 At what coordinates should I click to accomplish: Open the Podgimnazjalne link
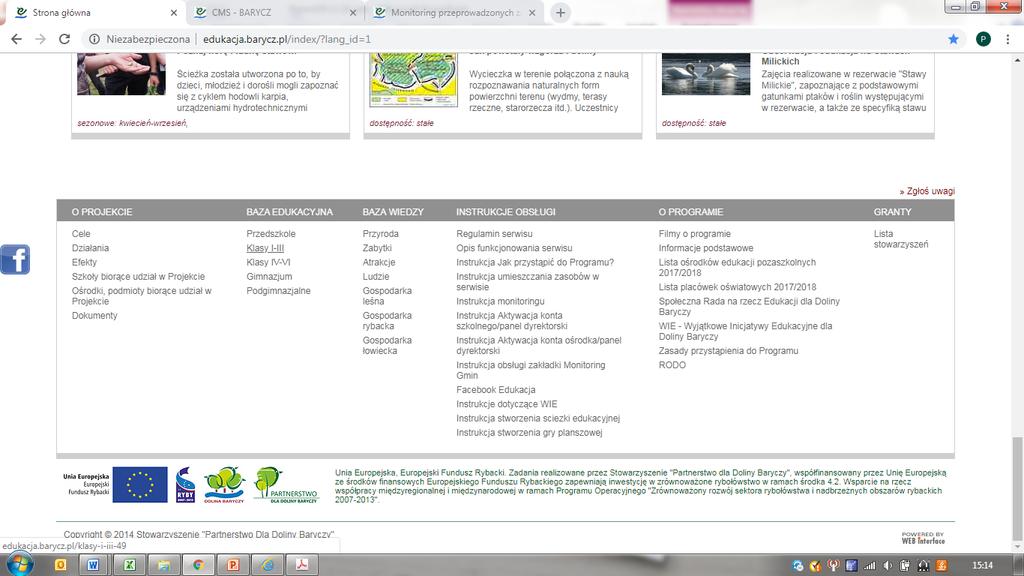coord(278,291)
